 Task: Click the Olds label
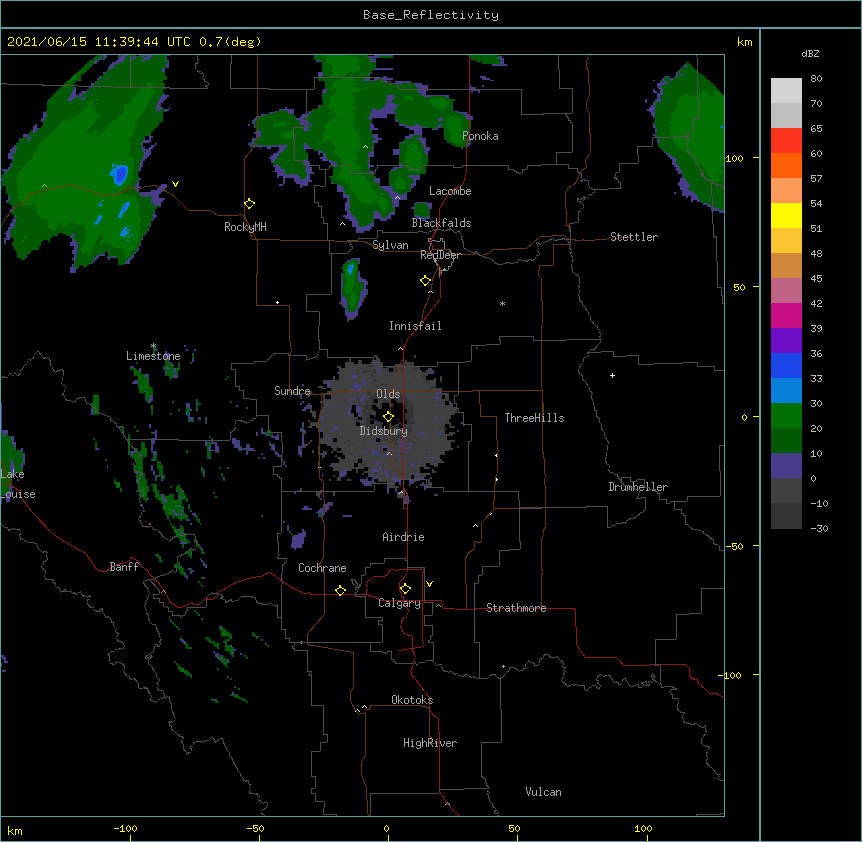388,394
